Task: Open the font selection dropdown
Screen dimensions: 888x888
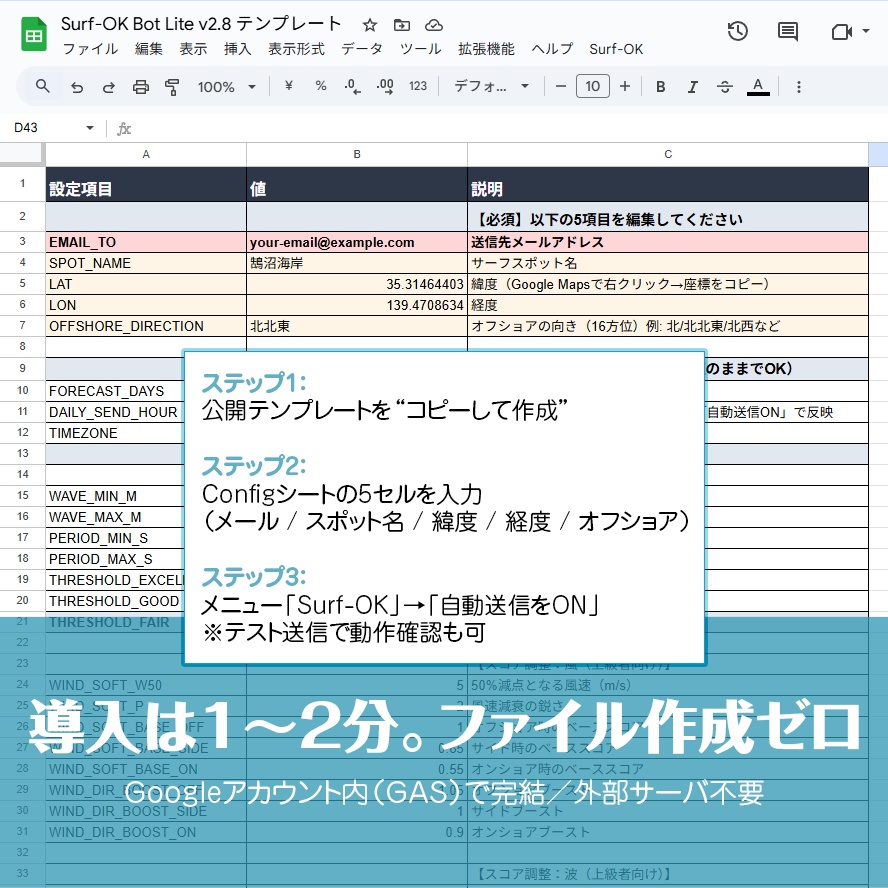Action: click(488, 87)
